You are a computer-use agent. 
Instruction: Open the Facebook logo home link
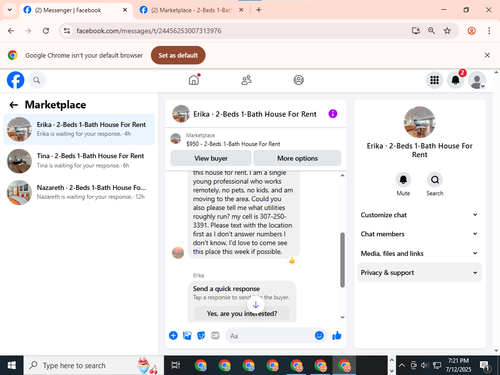(x=16, y=80)
